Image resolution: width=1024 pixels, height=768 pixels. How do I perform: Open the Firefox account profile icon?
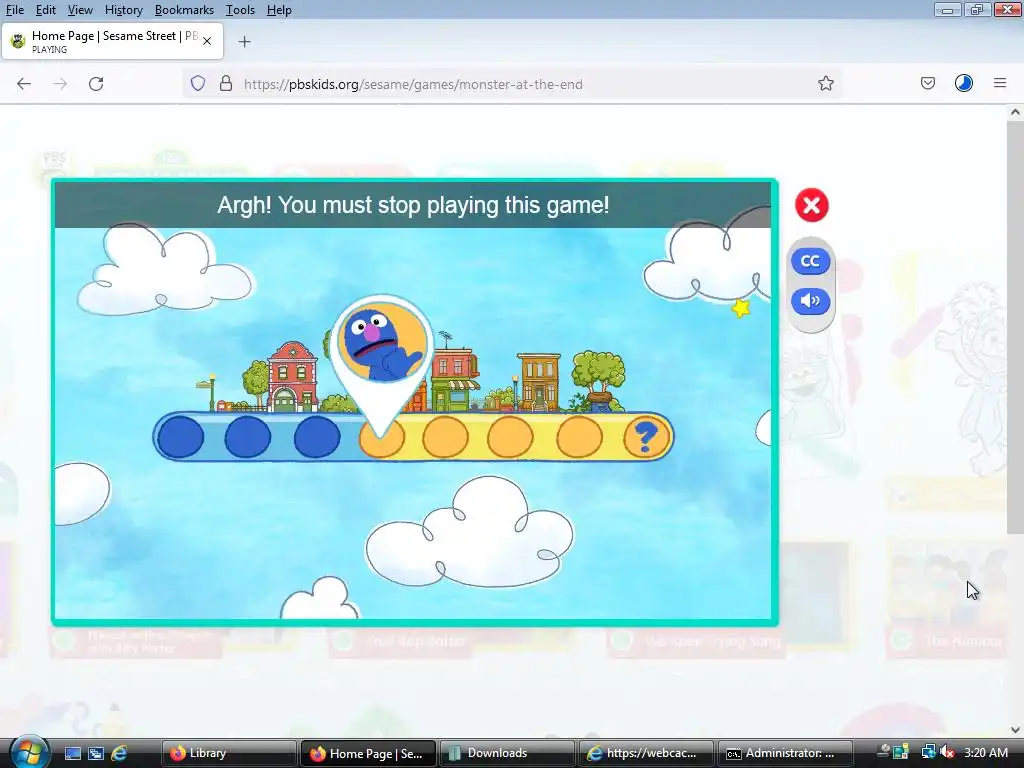tap(964, 83)
